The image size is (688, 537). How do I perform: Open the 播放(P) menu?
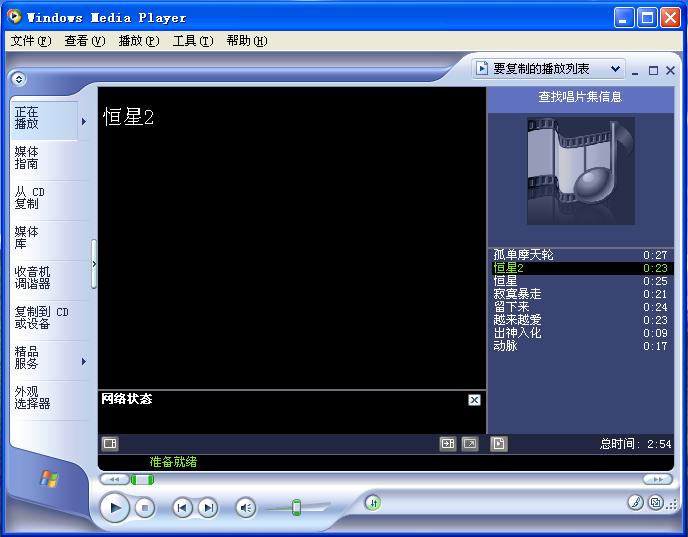pos(139,41)
